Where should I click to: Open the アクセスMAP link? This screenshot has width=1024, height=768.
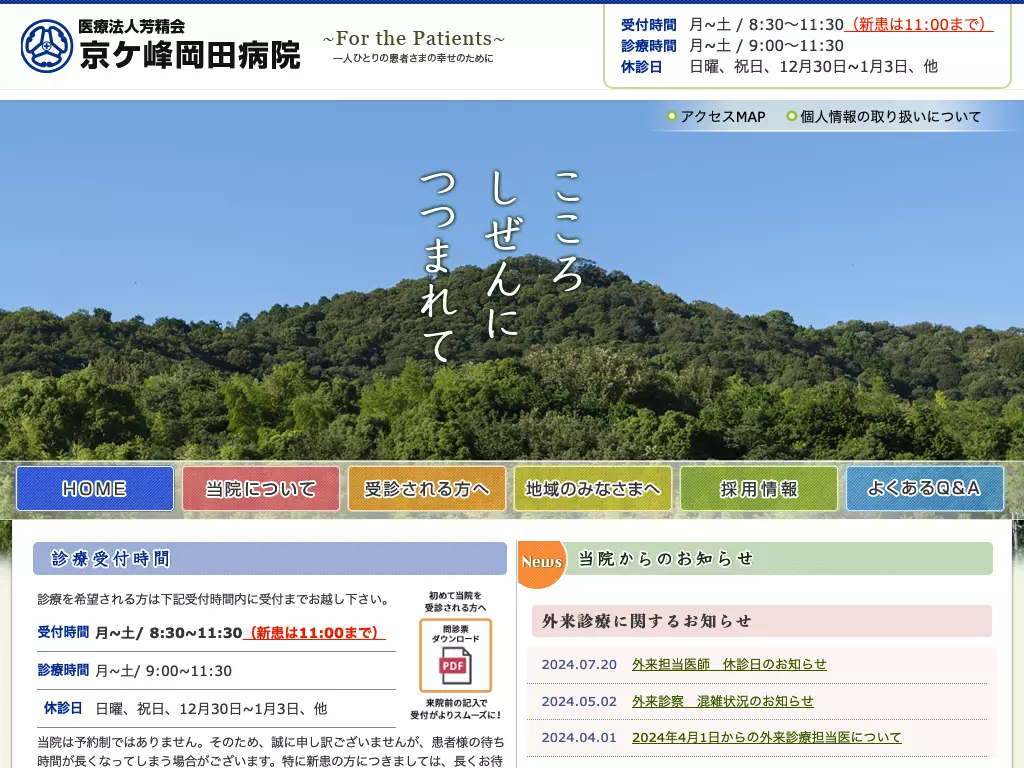click(x=723, y=117)
